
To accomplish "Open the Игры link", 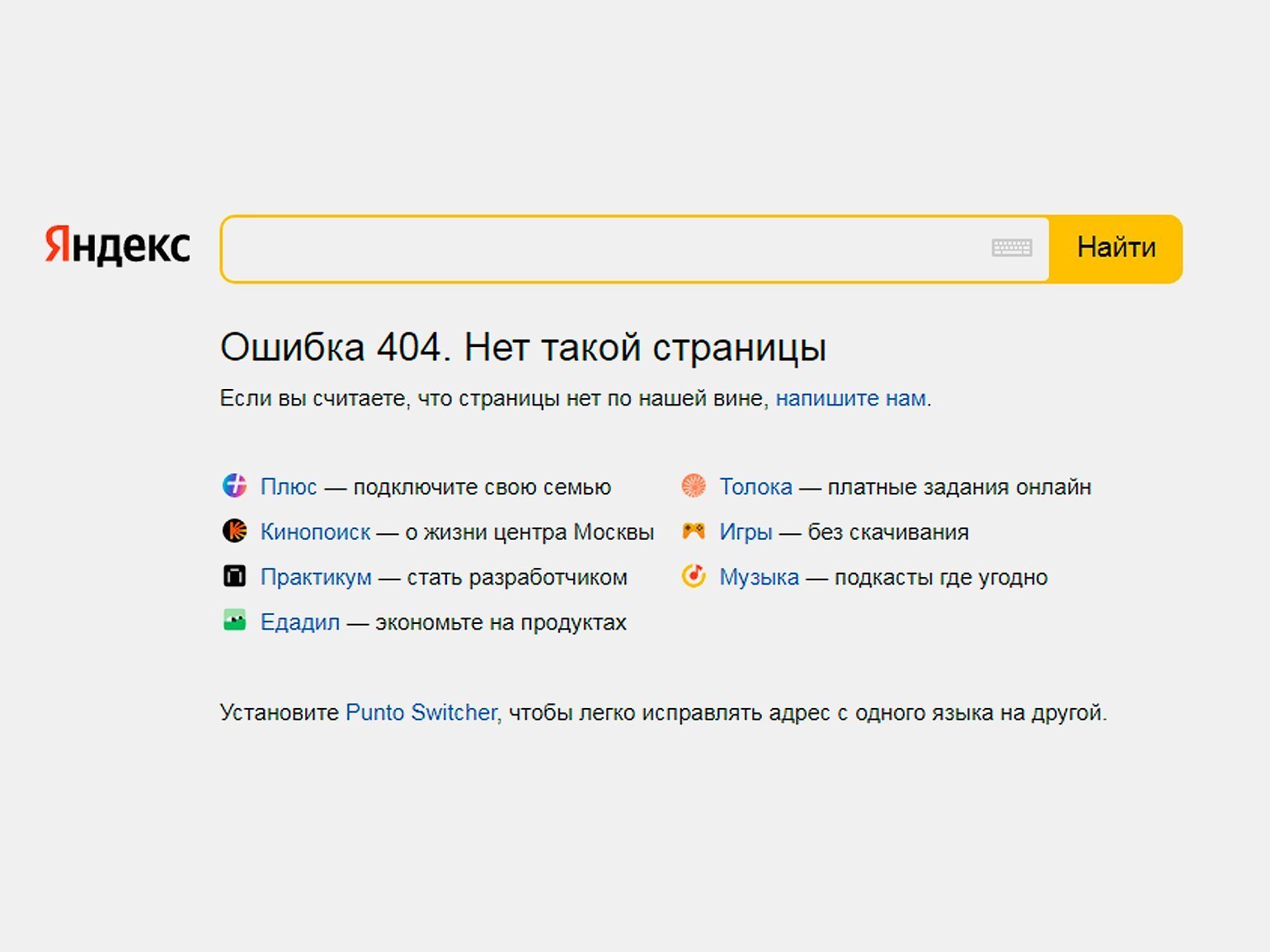I will (746, 532).
